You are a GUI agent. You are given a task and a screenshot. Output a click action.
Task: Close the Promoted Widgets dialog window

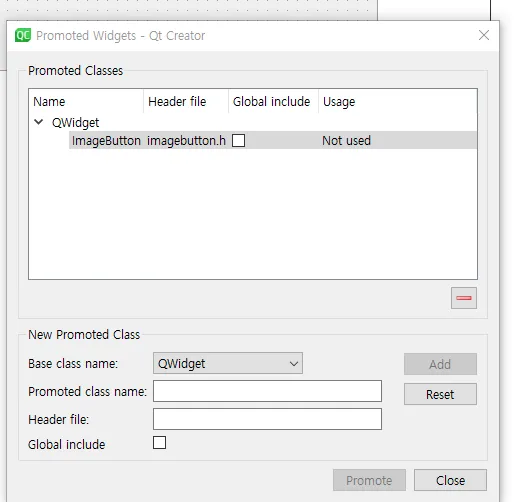(484, 35)
